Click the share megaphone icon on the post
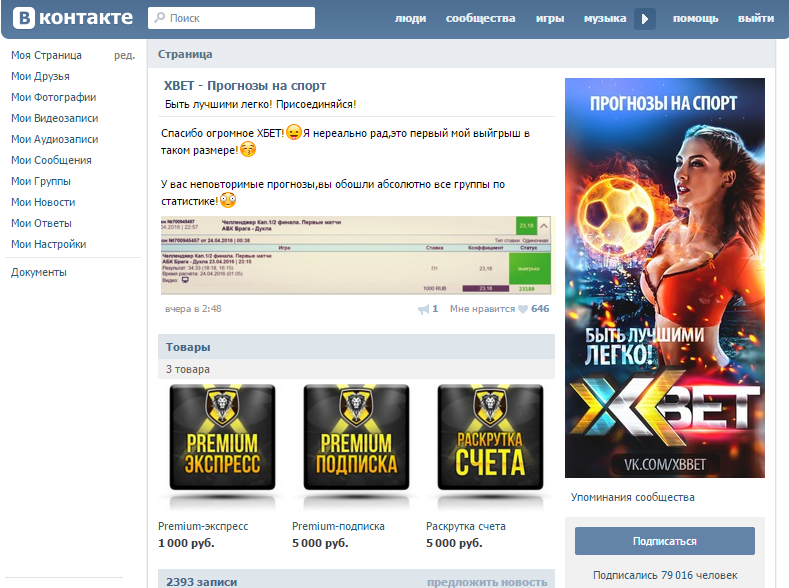This screenshot has height=588, width=789. tap(424, 309)
